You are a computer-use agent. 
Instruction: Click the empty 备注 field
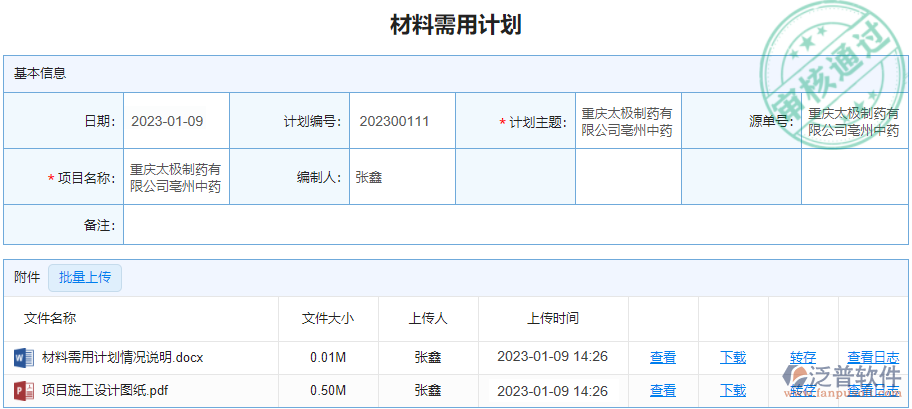(515, 225)
